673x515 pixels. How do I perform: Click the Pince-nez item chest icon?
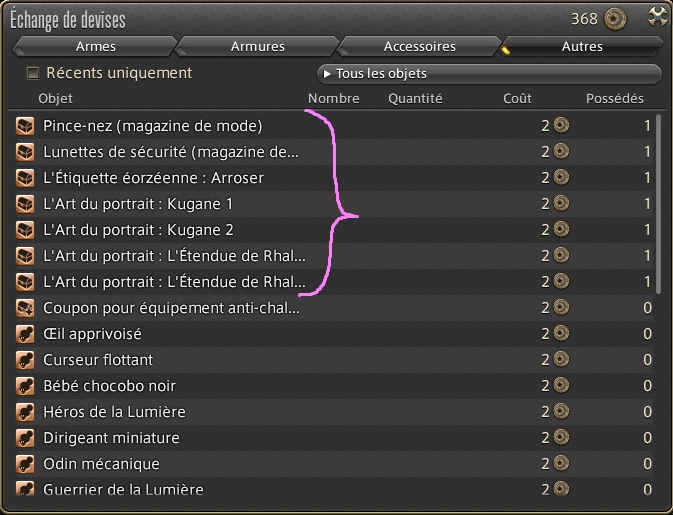tap(25, 126)
